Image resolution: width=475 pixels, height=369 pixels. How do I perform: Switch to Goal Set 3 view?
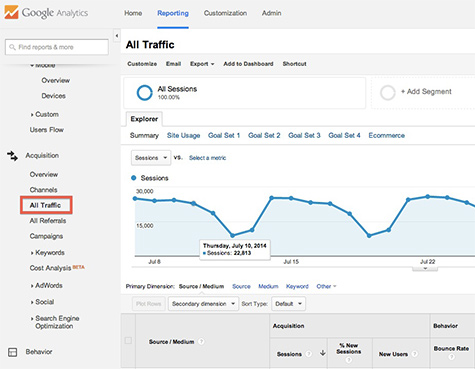tap(304, 135)
